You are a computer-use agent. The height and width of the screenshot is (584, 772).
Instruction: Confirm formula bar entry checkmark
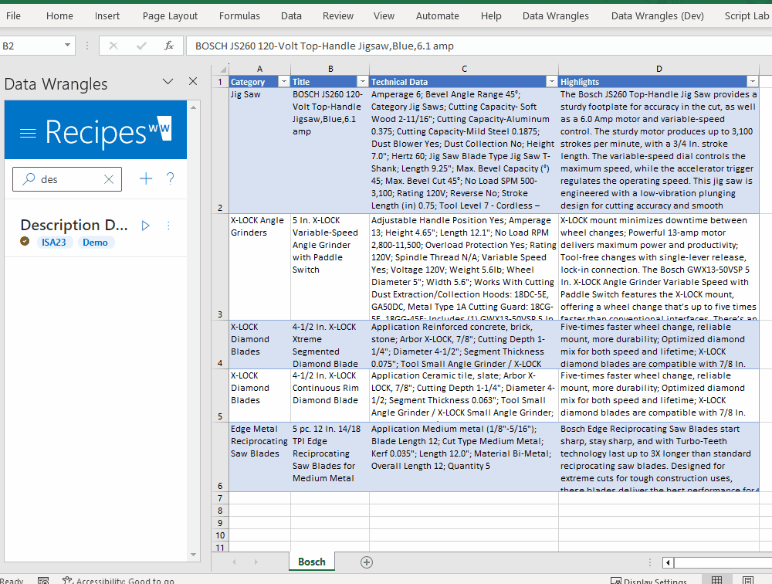[141, 46]
